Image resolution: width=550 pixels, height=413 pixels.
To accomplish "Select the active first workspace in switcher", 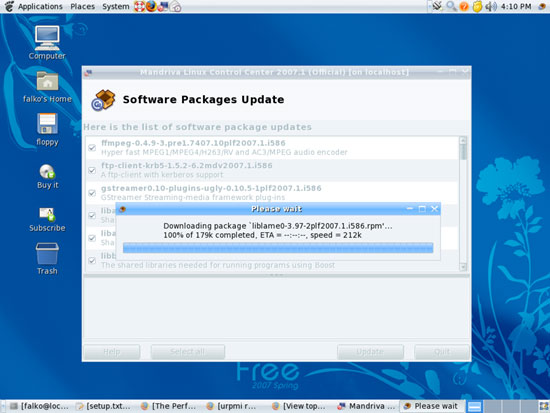I will 475,406.
